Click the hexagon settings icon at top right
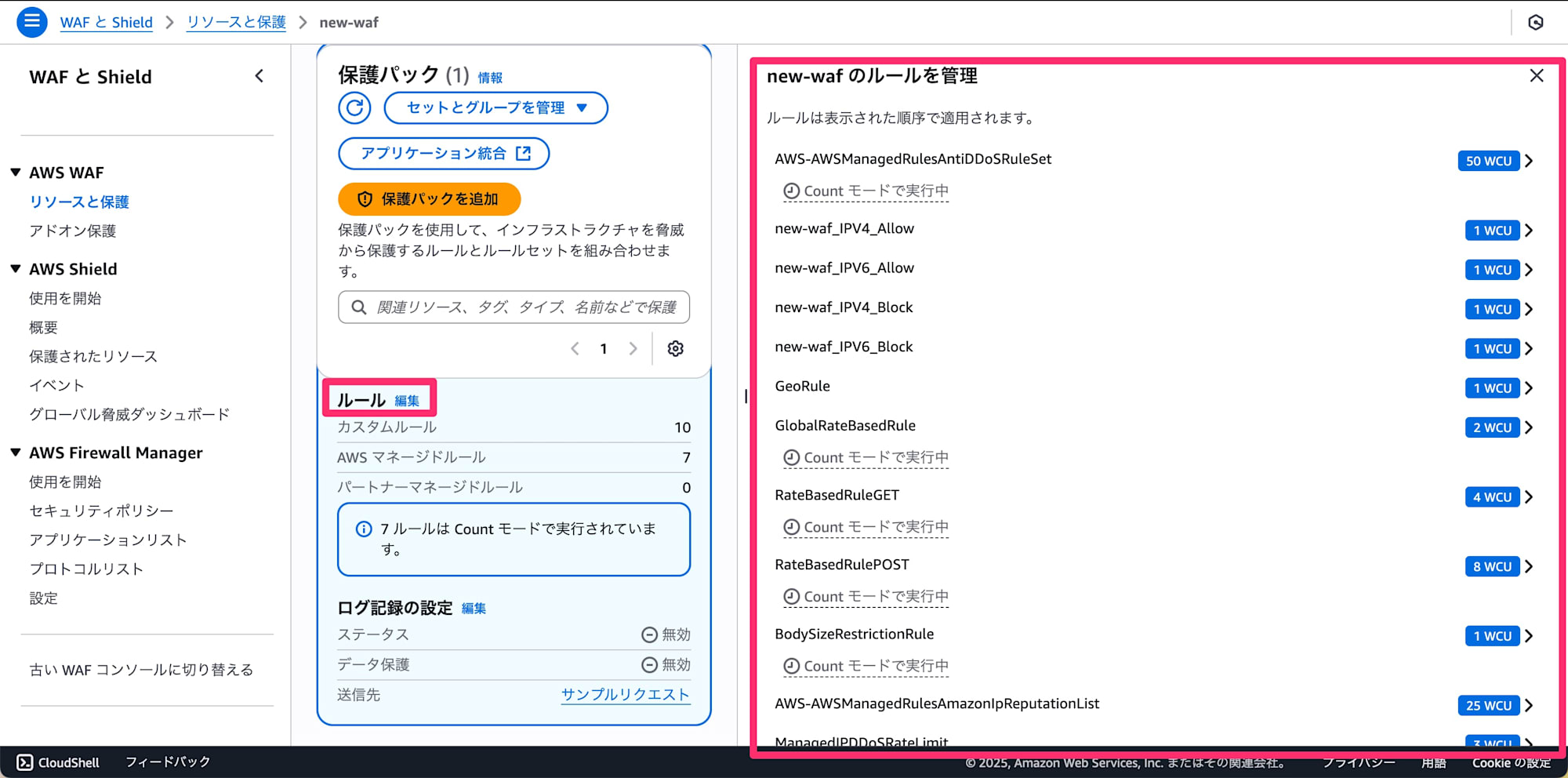Image resolution: width=1568 pixels, height=778 pixels. coord(1536,22)
